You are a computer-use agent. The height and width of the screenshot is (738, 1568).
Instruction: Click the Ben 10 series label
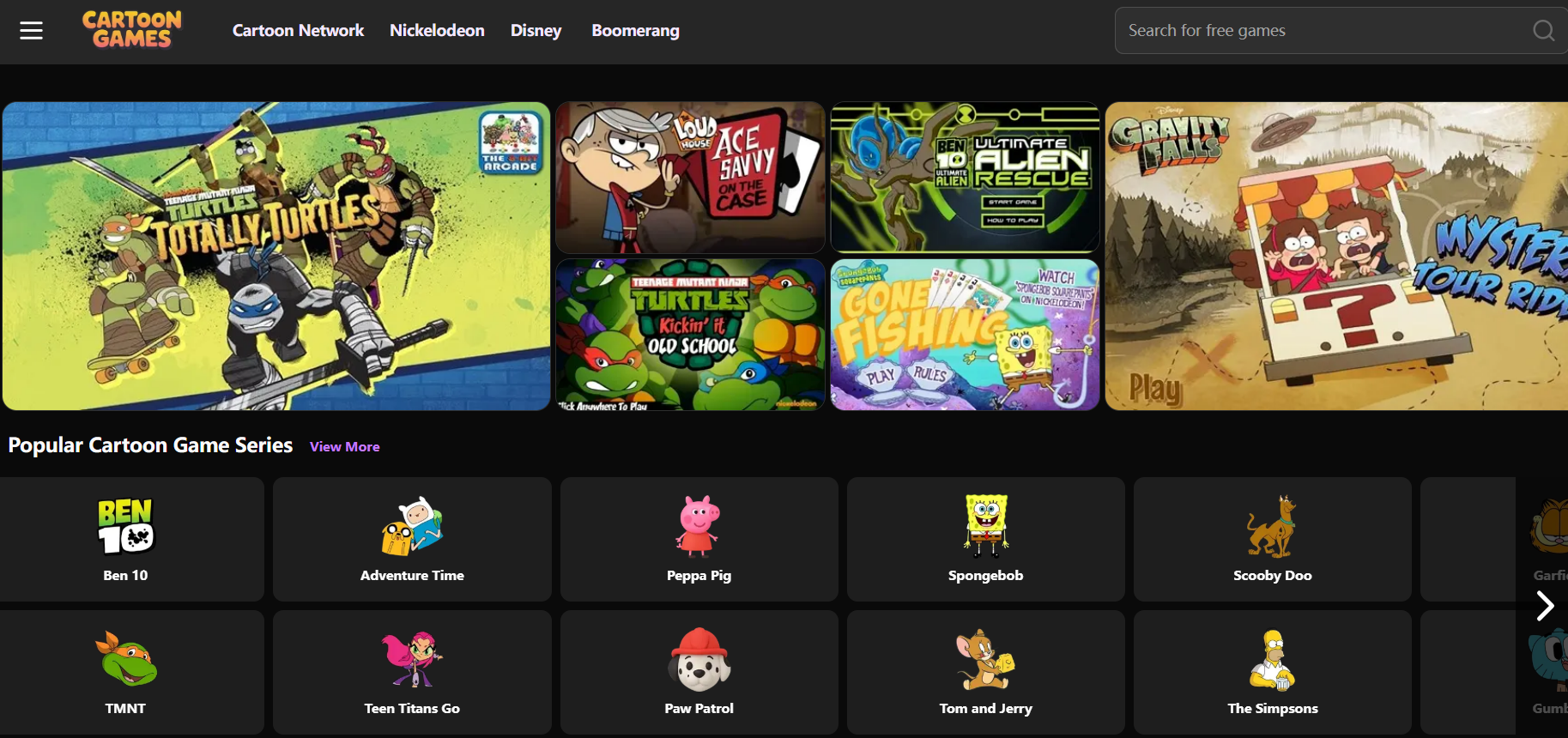point(125,576)
